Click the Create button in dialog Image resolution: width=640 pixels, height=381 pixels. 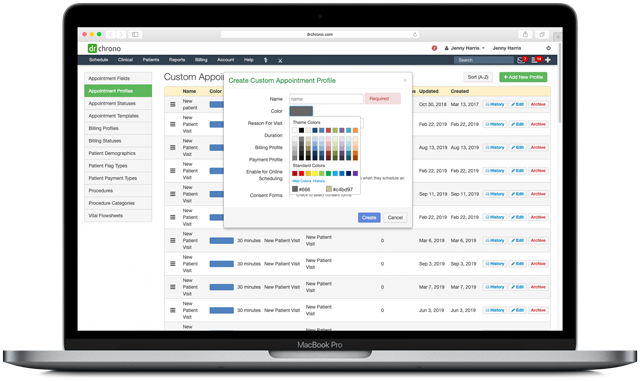[x=369, y=218]
